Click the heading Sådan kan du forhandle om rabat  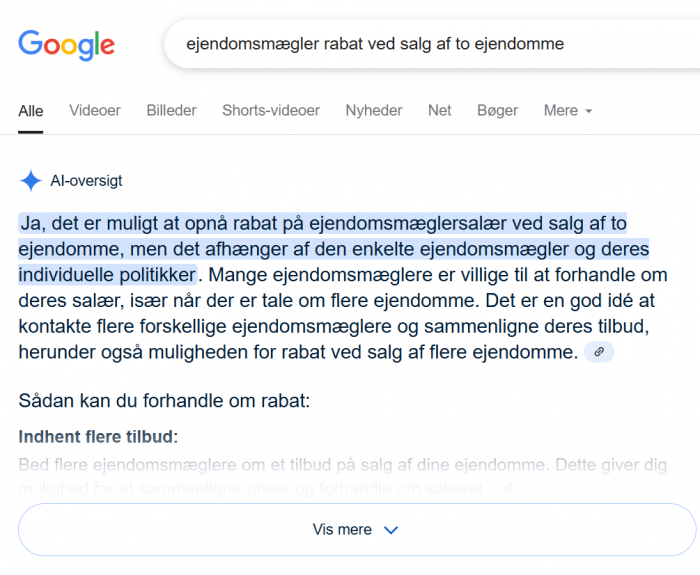164,402
